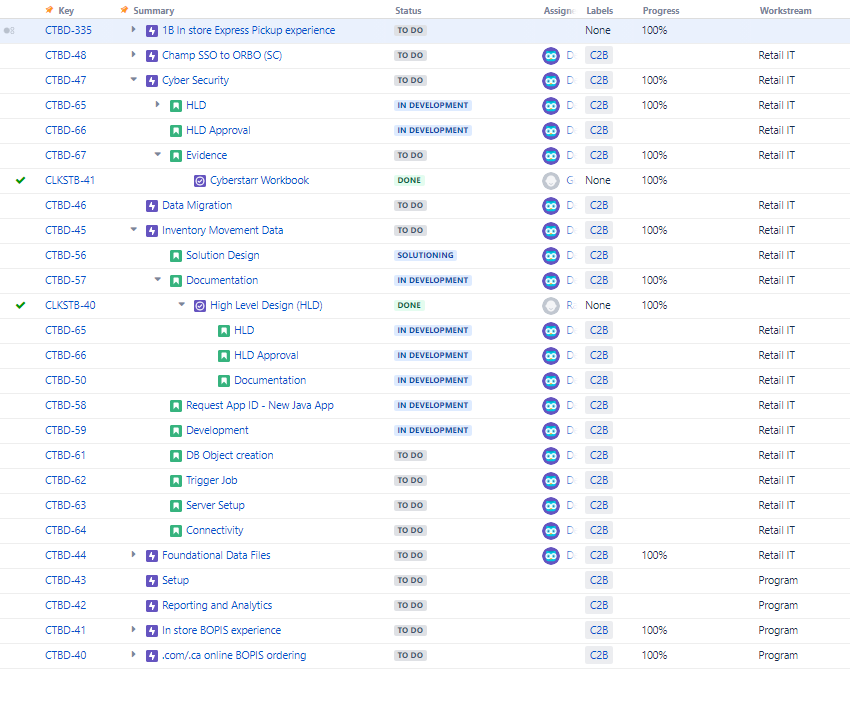
Task: Collapse High Level Design (HLD) task
Action: [182, 304]
